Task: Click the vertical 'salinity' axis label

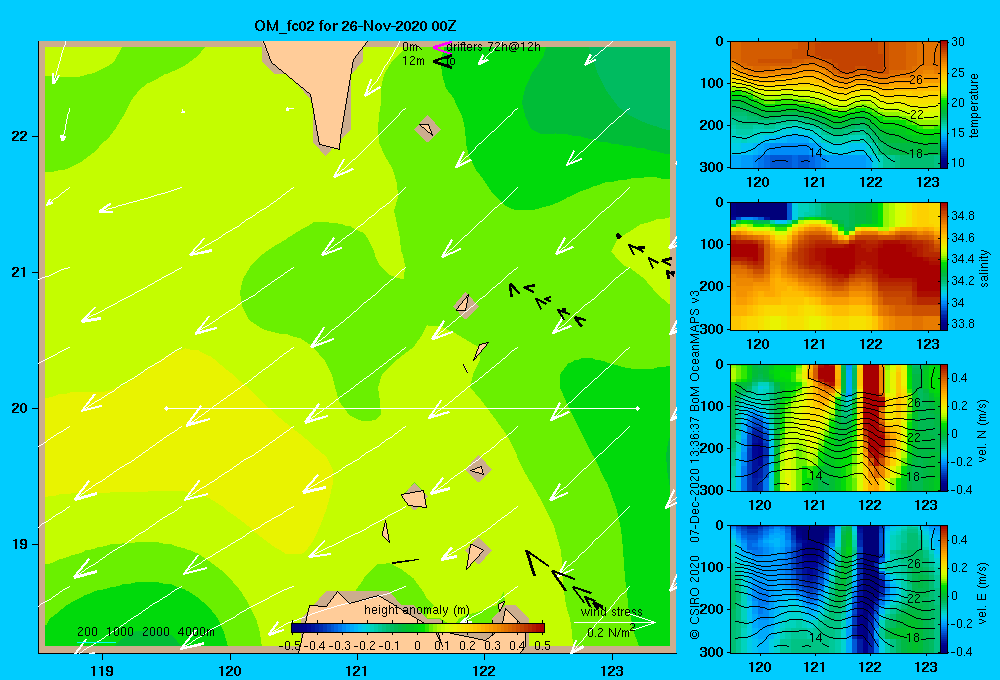Action: [984, 268]
